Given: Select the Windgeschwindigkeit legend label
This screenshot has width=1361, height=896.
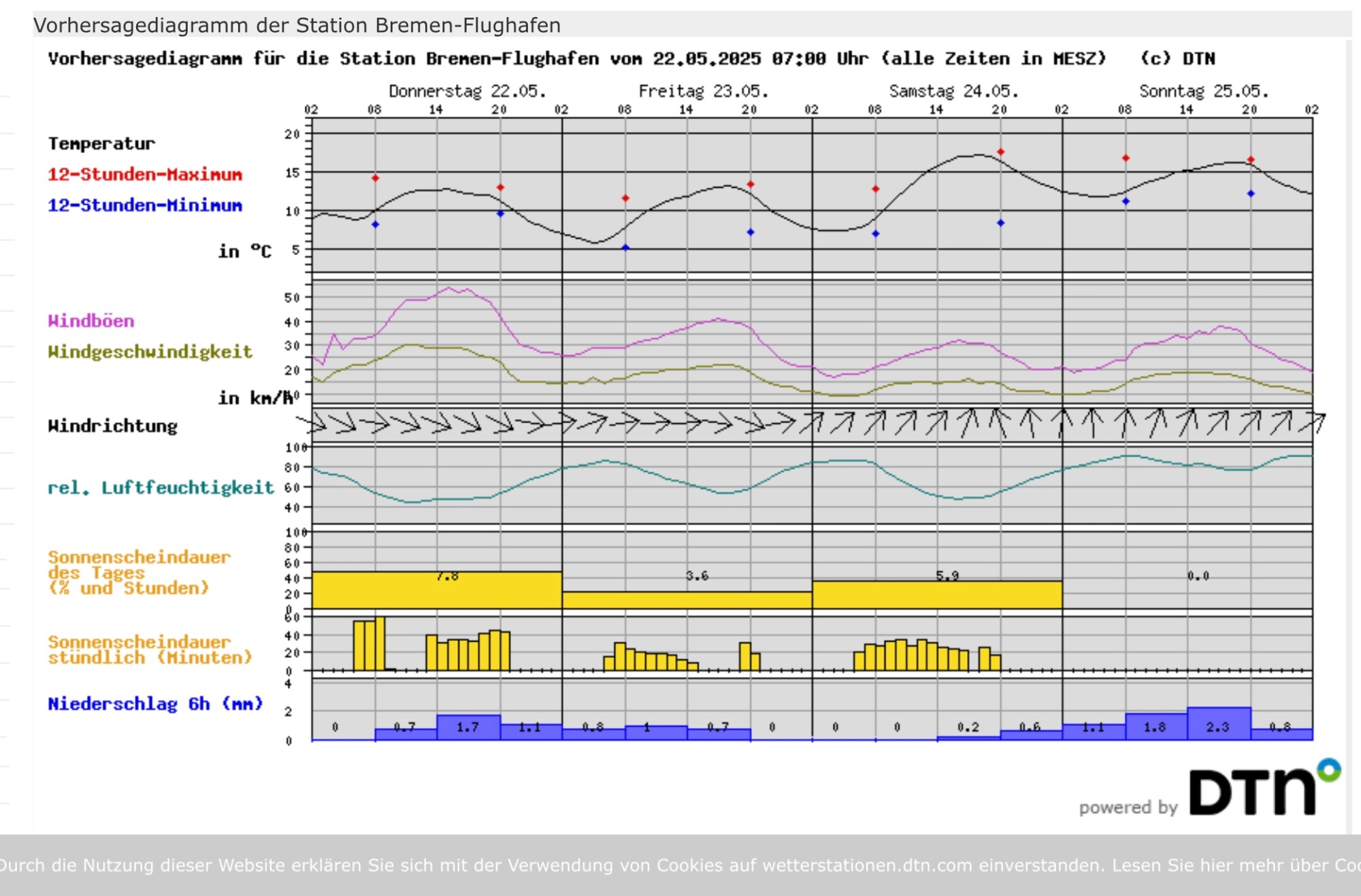Looking at the screenshot, I should click(150, 352).
